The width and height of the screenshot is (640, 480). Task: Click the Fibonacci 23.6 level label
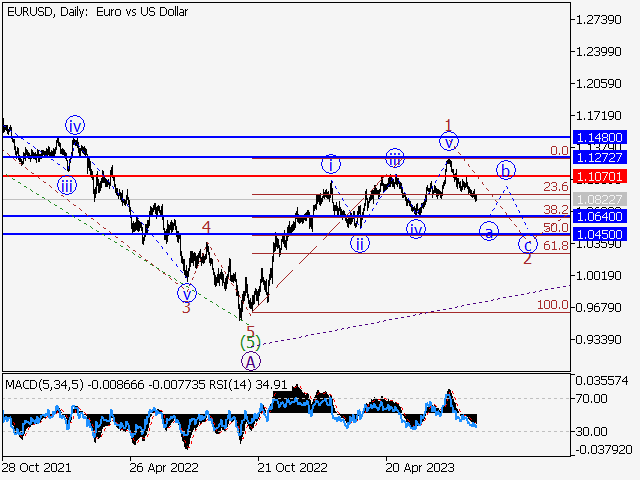pos(556,187)
